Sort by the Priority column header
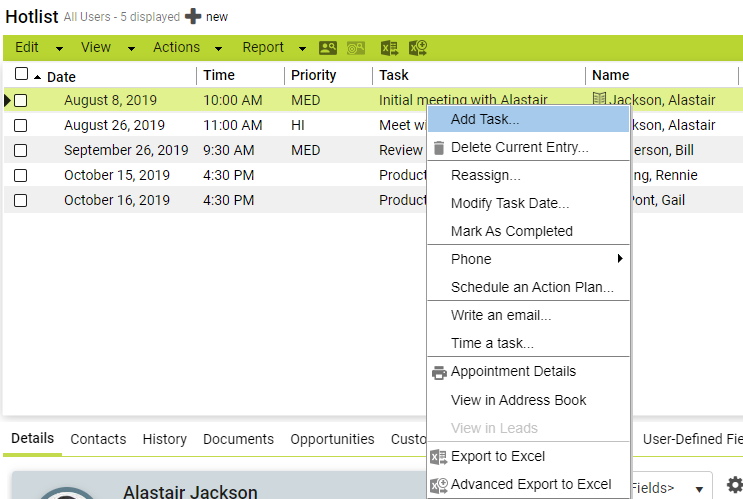The image size is (743, 499). click(x=313, y=75)
